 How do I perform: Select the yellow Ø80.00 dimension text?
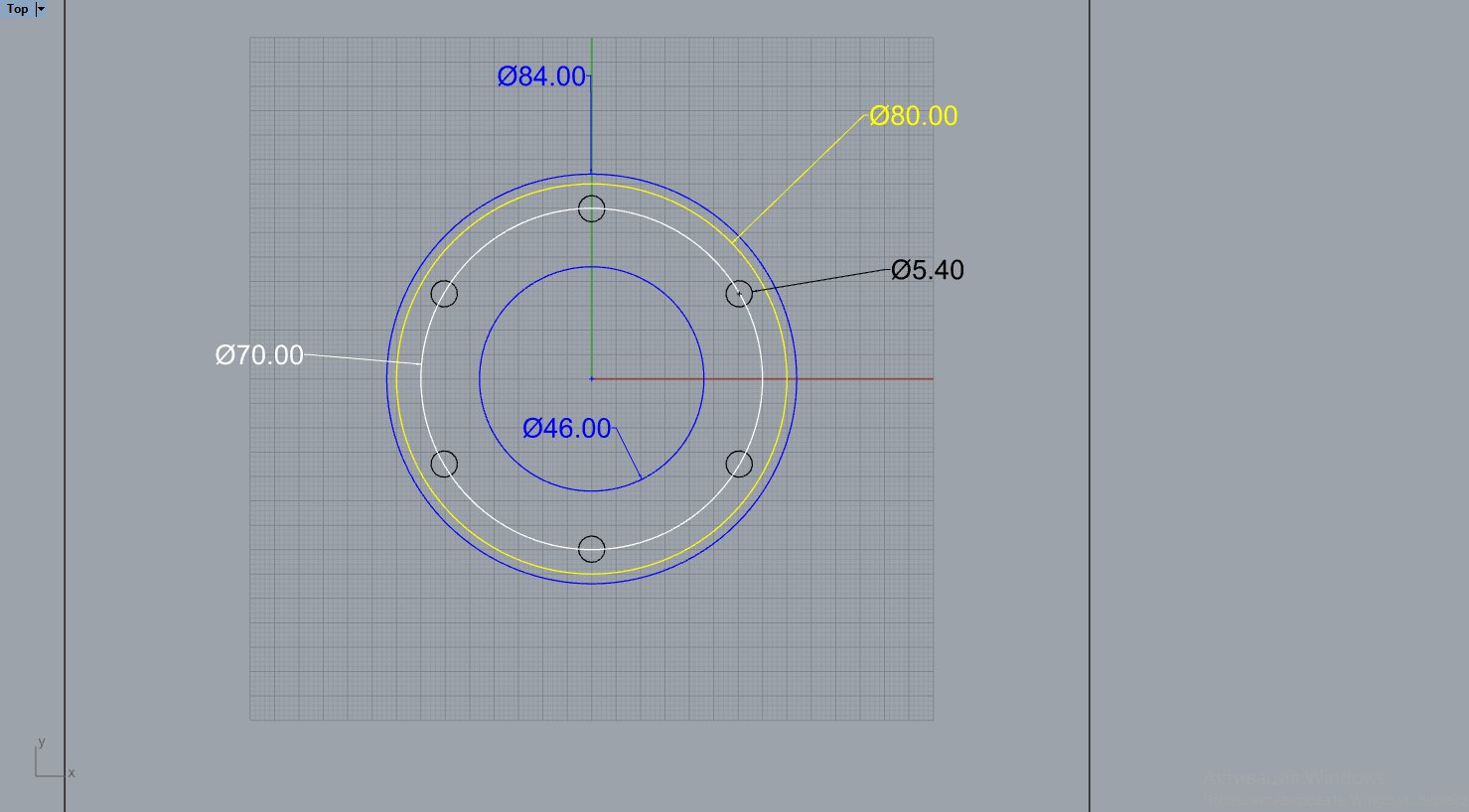pos(913,116)
